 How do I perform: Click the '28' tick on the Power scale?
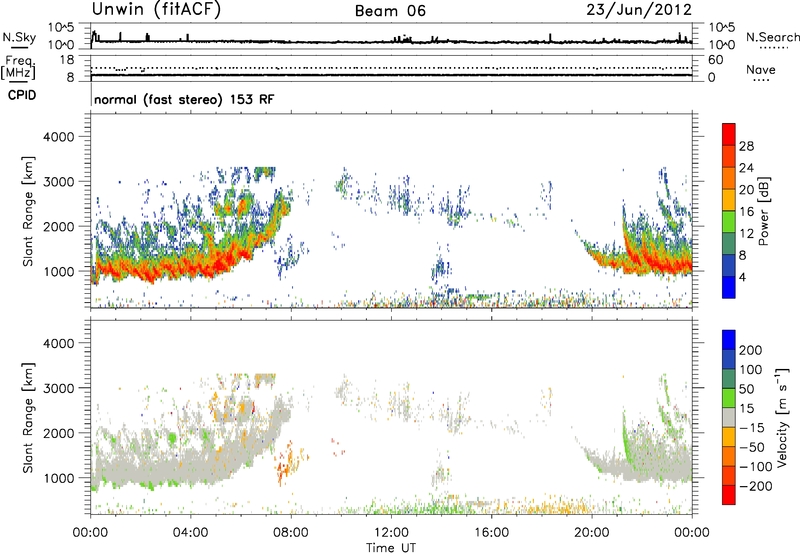pyautogui.click(x=746, y=146)
